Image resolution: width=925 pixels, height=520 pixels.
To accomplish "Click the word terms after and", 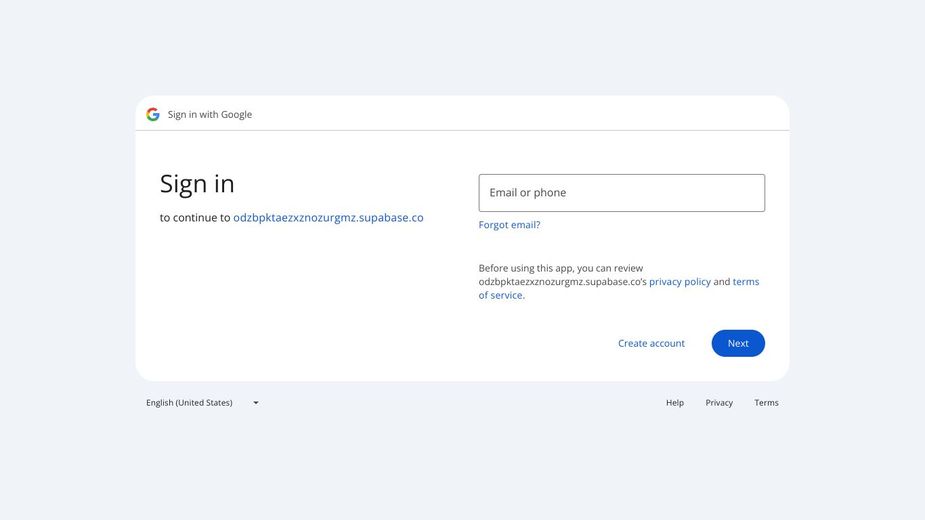I will [746, 282].
